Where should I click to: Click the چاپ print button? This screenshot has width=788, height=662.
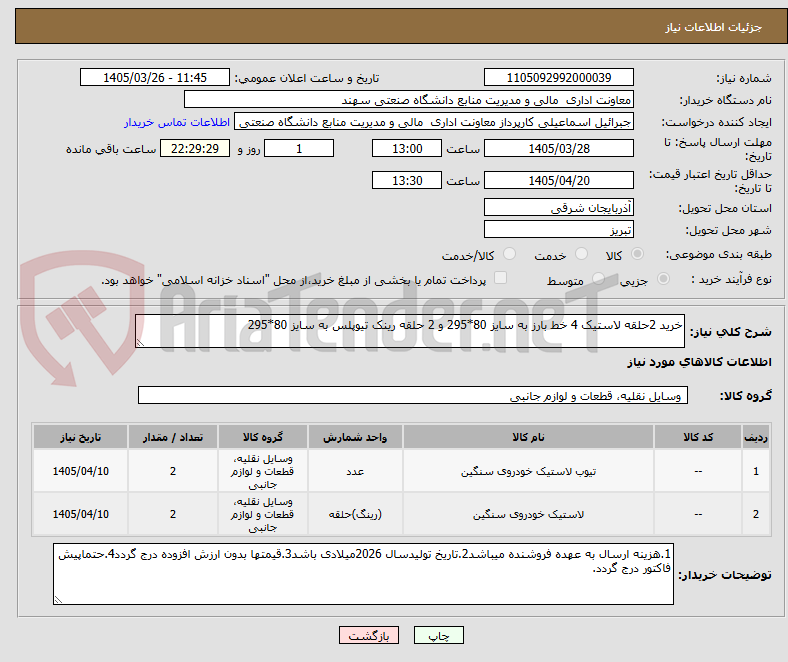(x=439, y=635)
